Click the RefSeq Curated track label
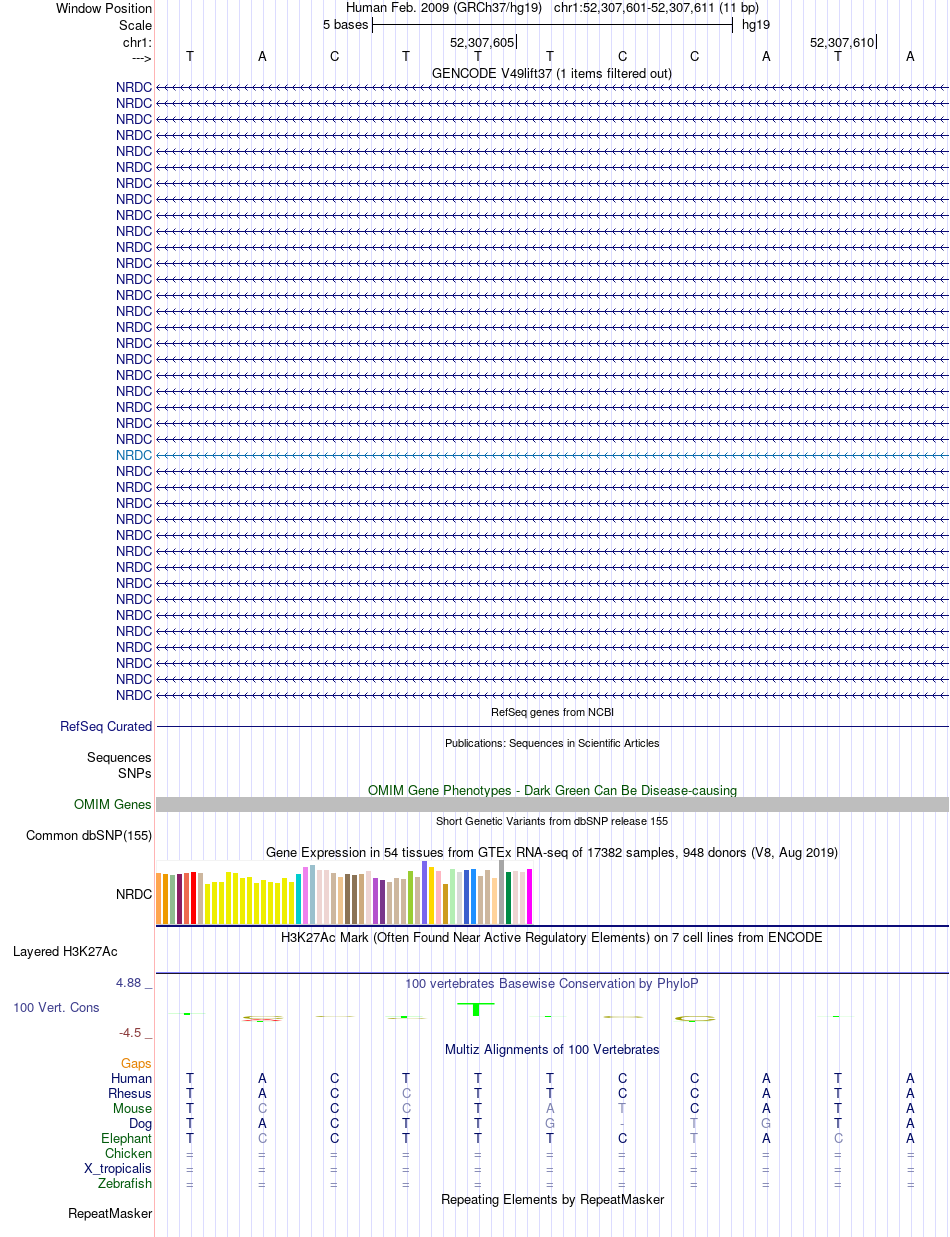The image size is (950, 1237). pyautogui.click(x=106, y=727)
